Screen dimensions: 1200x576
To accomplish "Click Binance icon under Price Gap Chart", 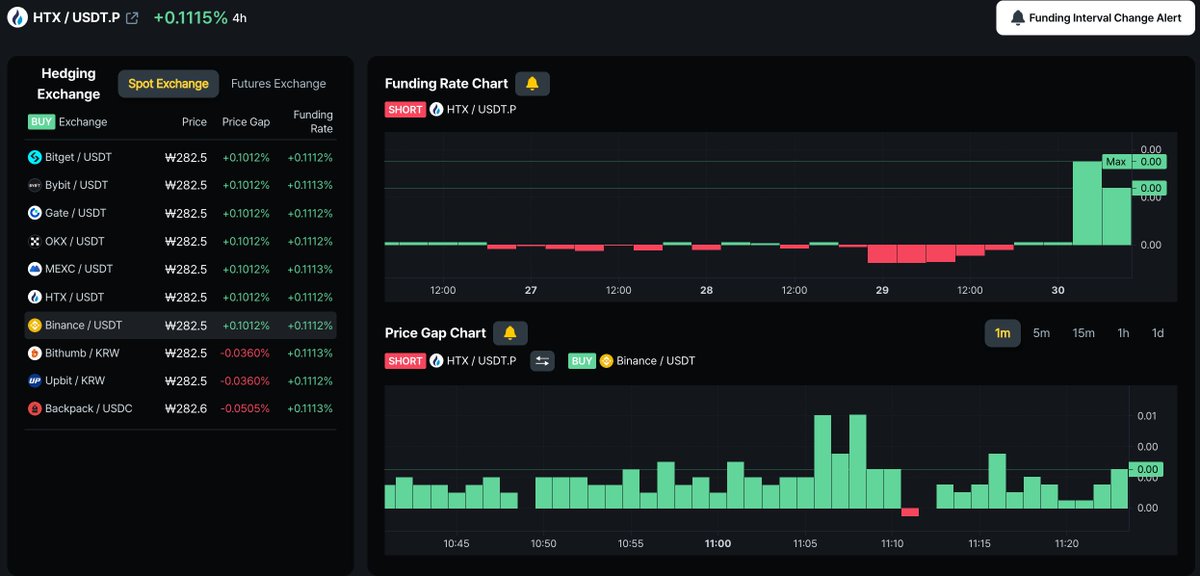I will [606, 361].
